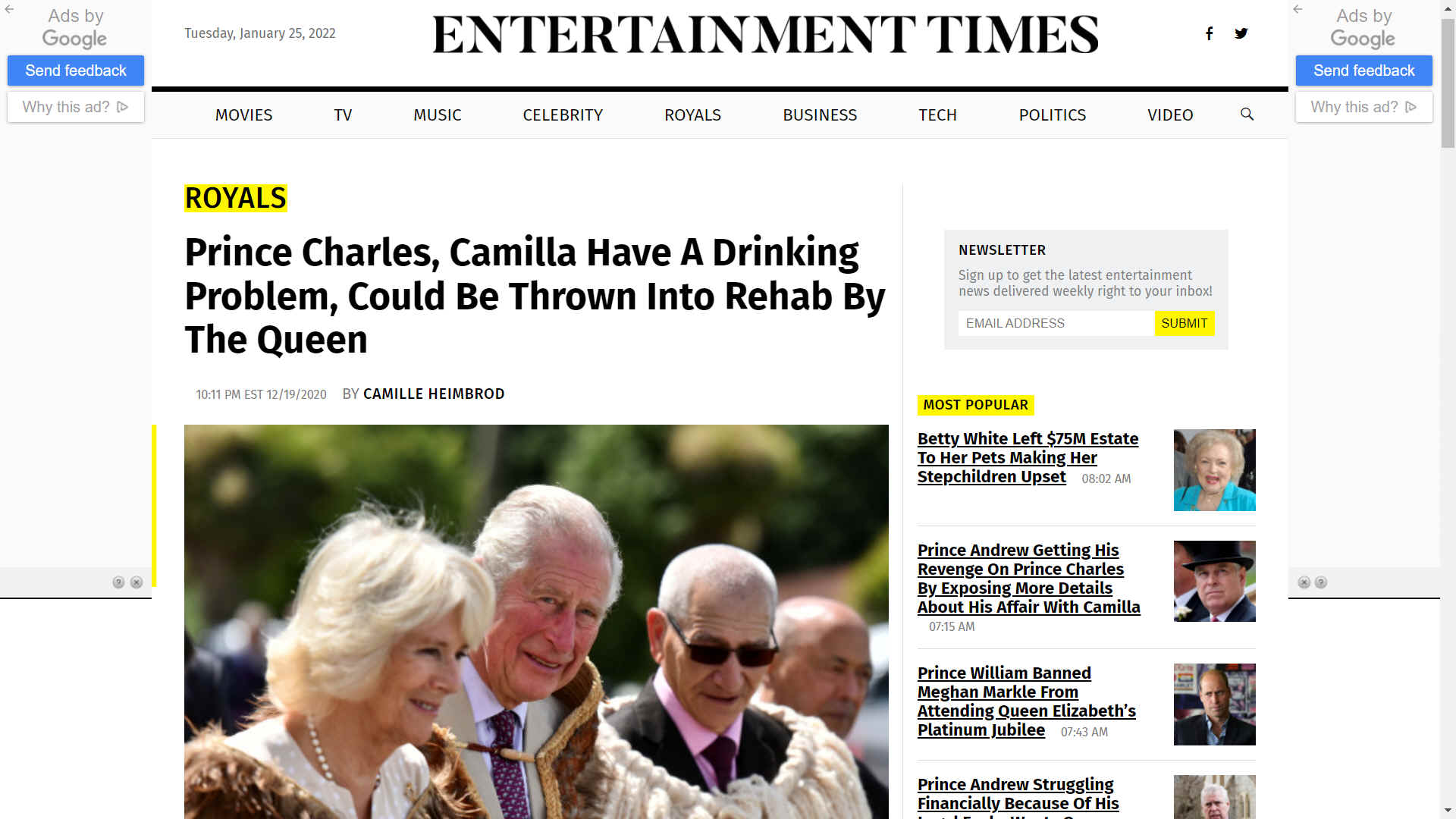Viewport: 1456px width, 819px height.
Task: Click back arrow in left Google ad
Action: pyautogui.click(x=9, y=9)
